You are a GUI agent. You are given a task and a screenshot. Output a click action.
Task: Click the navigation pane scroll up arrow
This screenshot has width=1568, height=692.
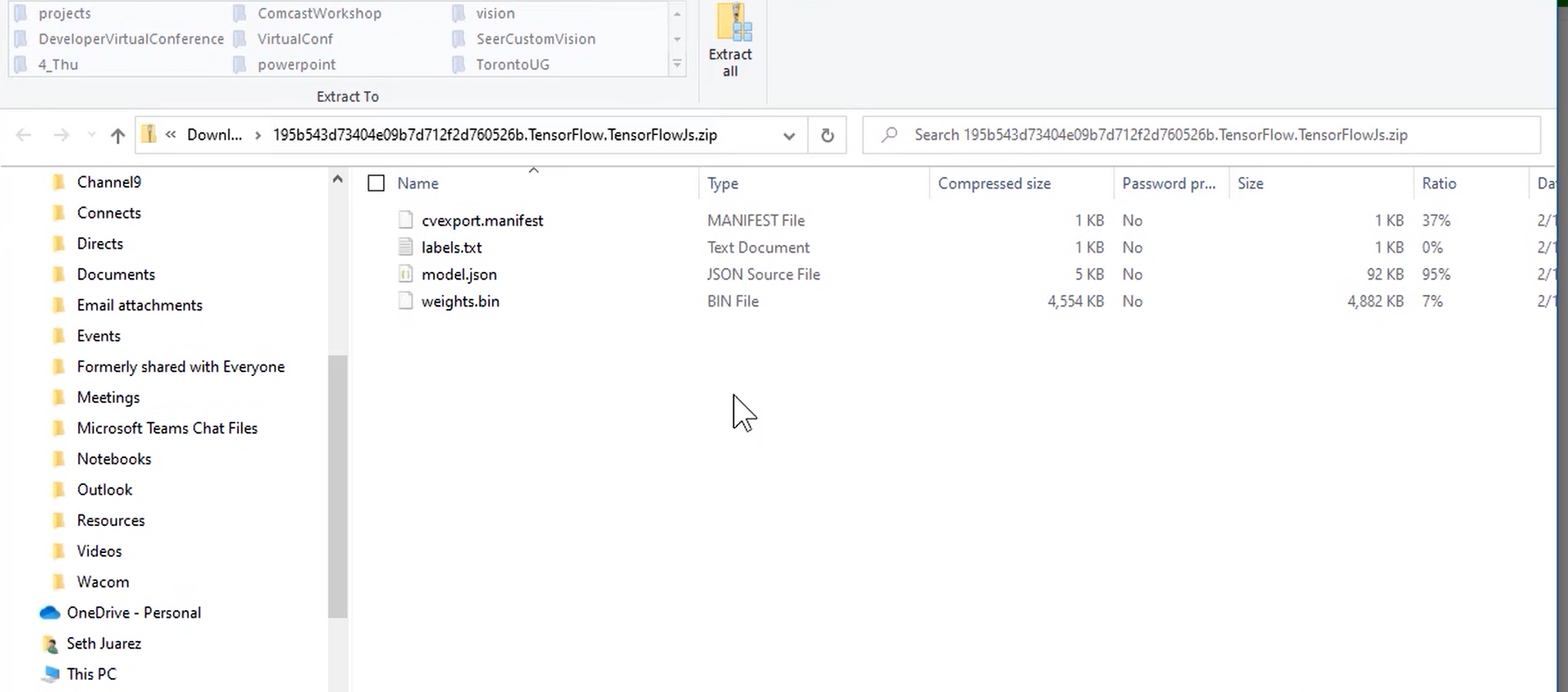click(x=337, y=179)
